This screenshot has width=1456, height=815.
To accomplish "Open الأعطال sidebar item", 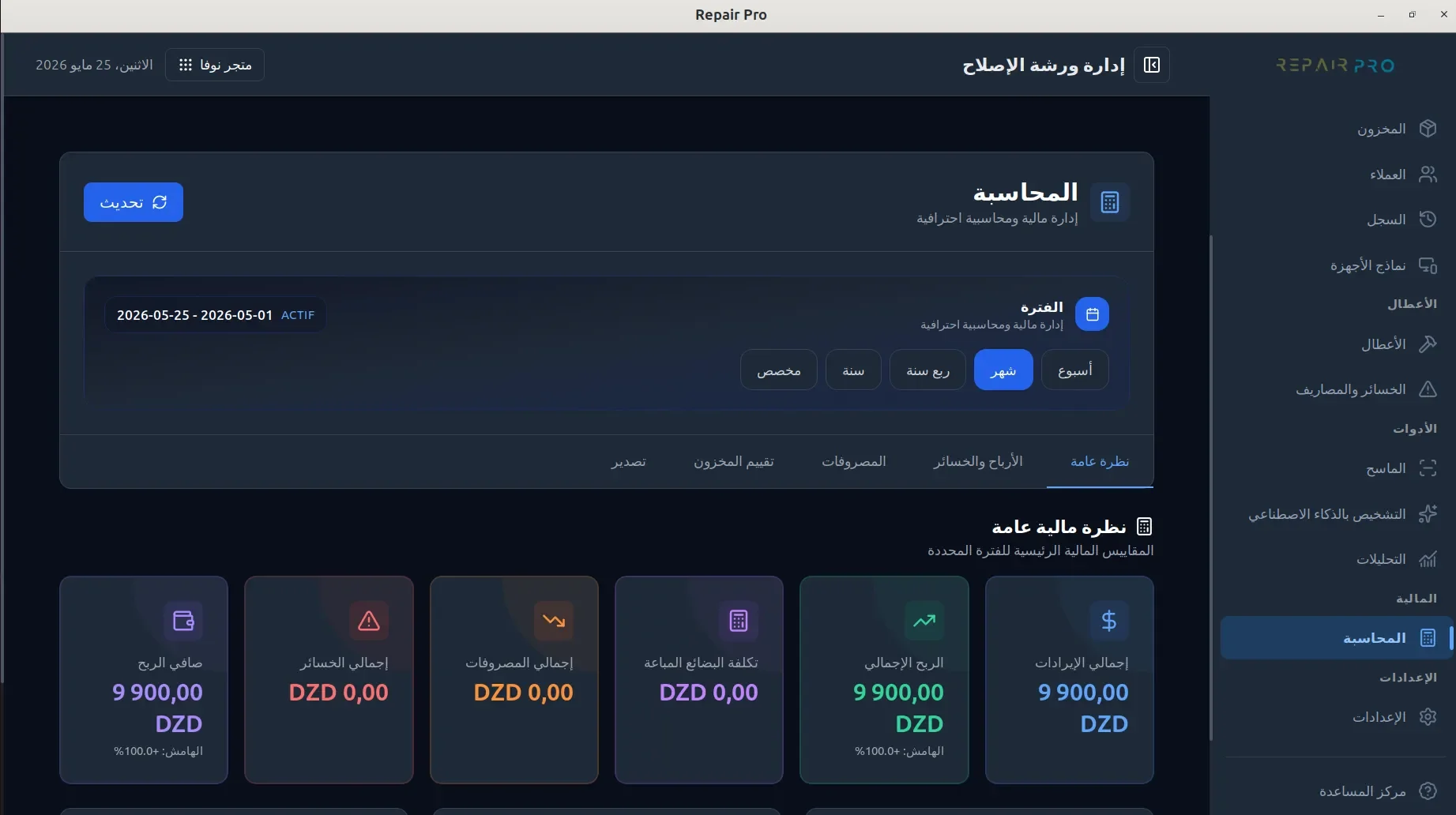I will tap(1337, 344).
